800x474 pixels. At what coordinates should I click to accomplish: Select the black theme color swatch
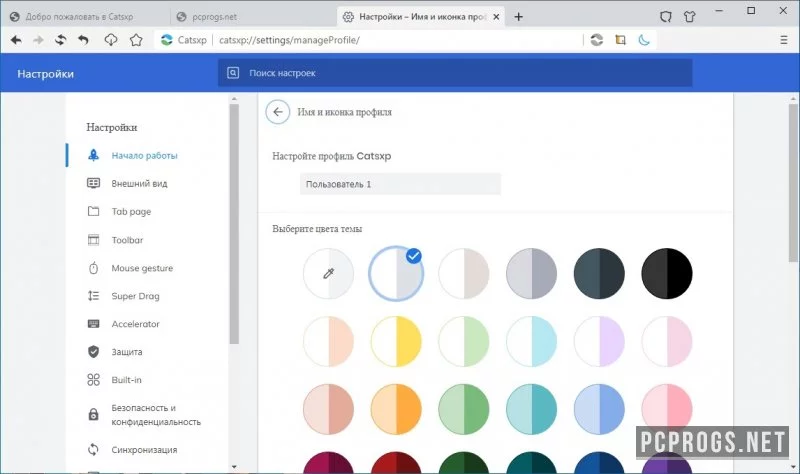pyautogui.click(x=667, y=273)
